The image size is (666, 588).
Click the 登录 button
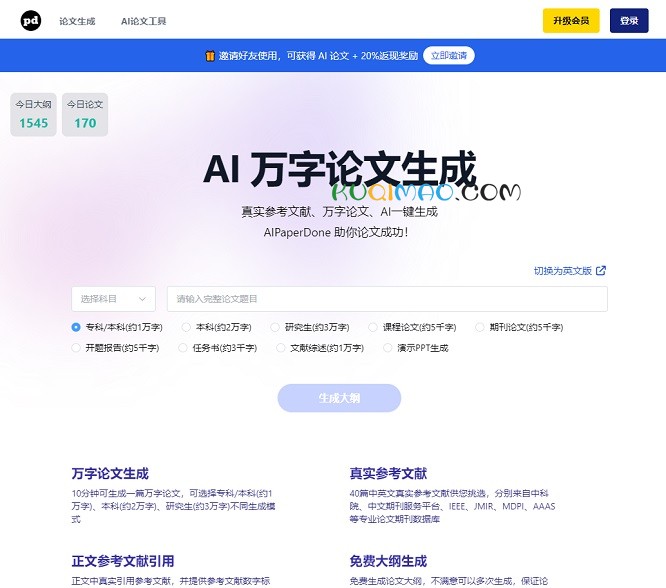point(629,20)
